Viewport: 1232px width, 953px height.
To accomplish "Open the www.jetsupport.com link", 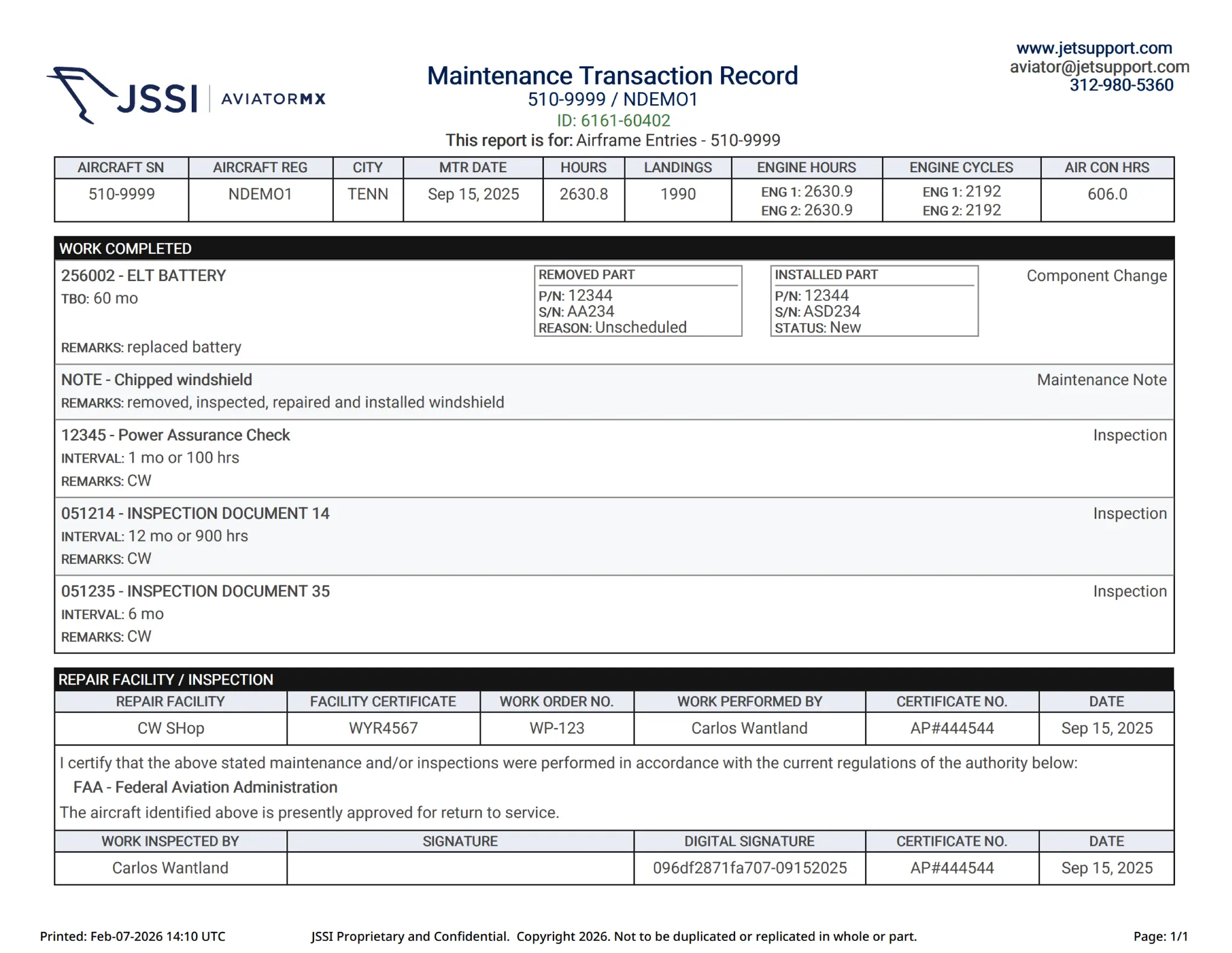I will (x=1094, y=48).
